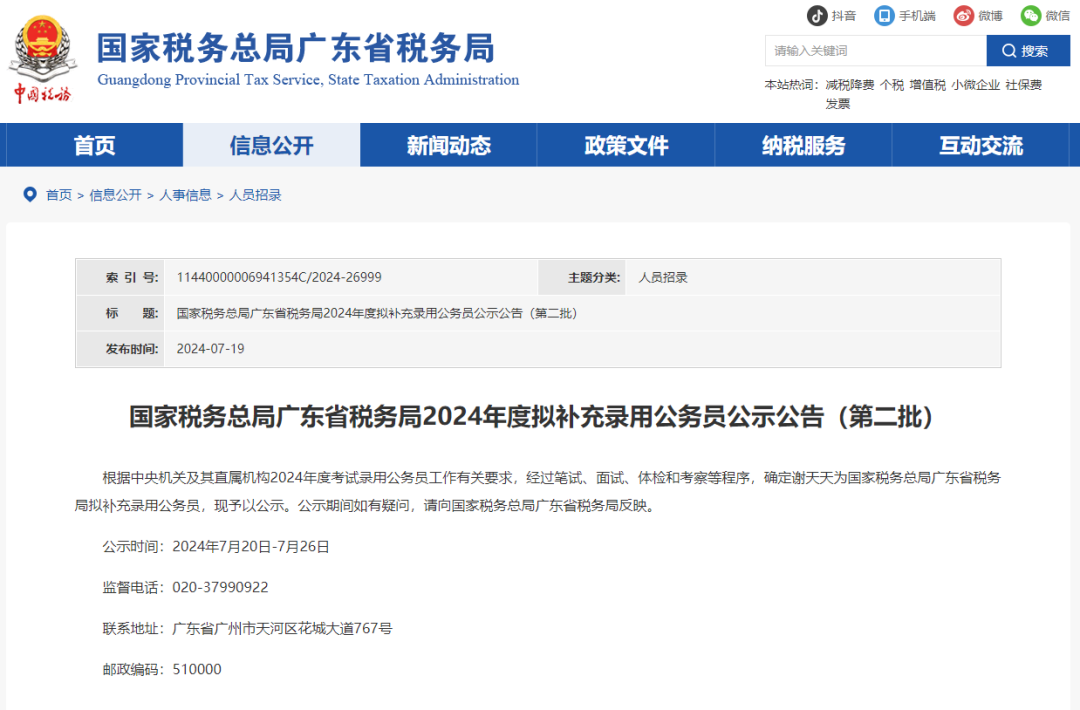Open the 新闻动态 menu item
Image resolution: width=1080 pixels, height=710 pixels.
[x=447, y=145]
